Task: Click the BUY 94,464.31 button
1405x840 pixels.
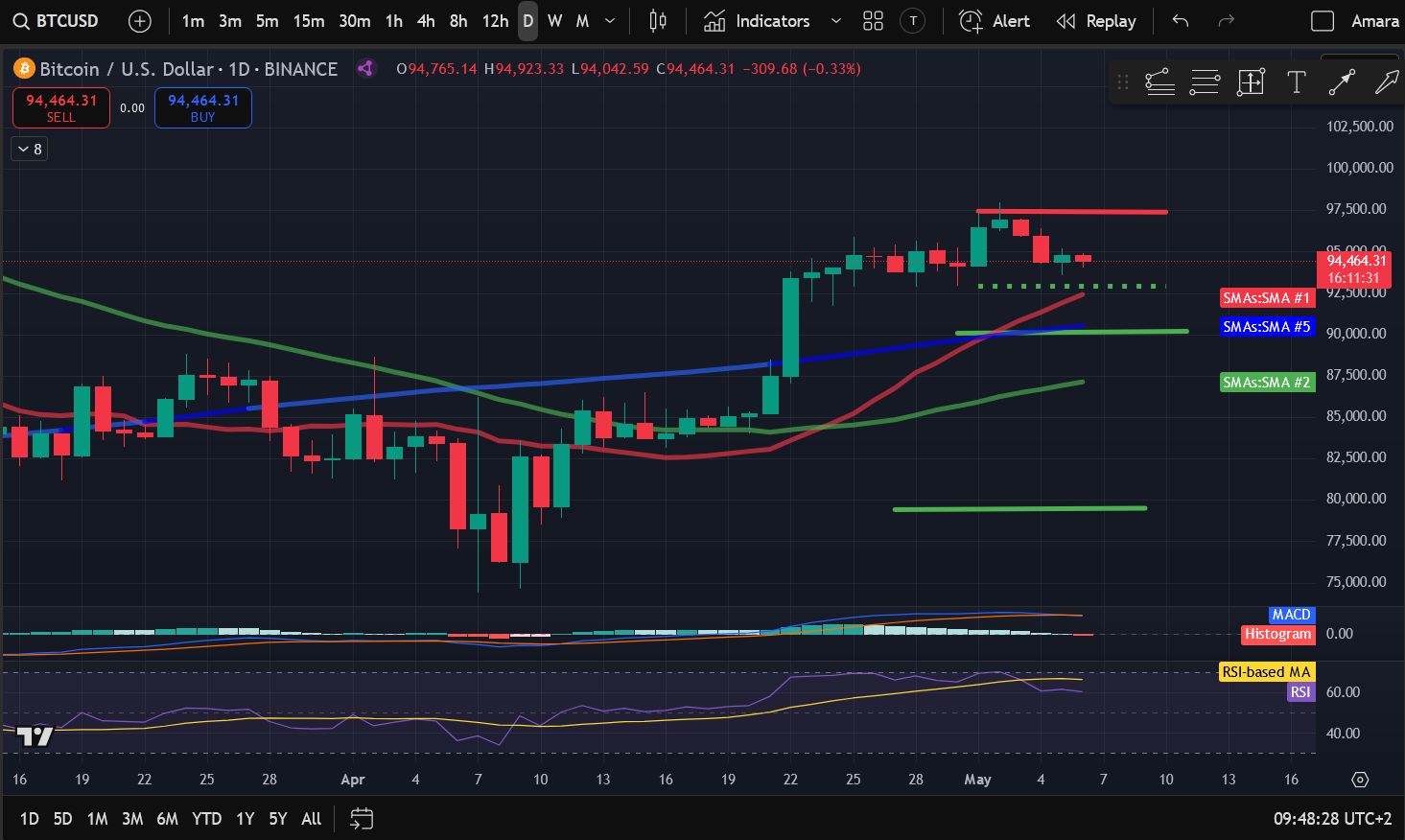Action: (203, 107)
